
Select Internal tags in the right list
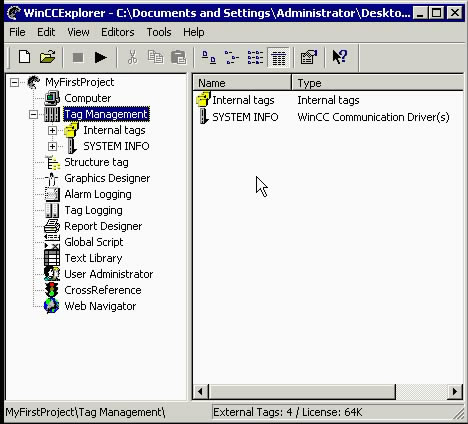(x=243, y=100)
